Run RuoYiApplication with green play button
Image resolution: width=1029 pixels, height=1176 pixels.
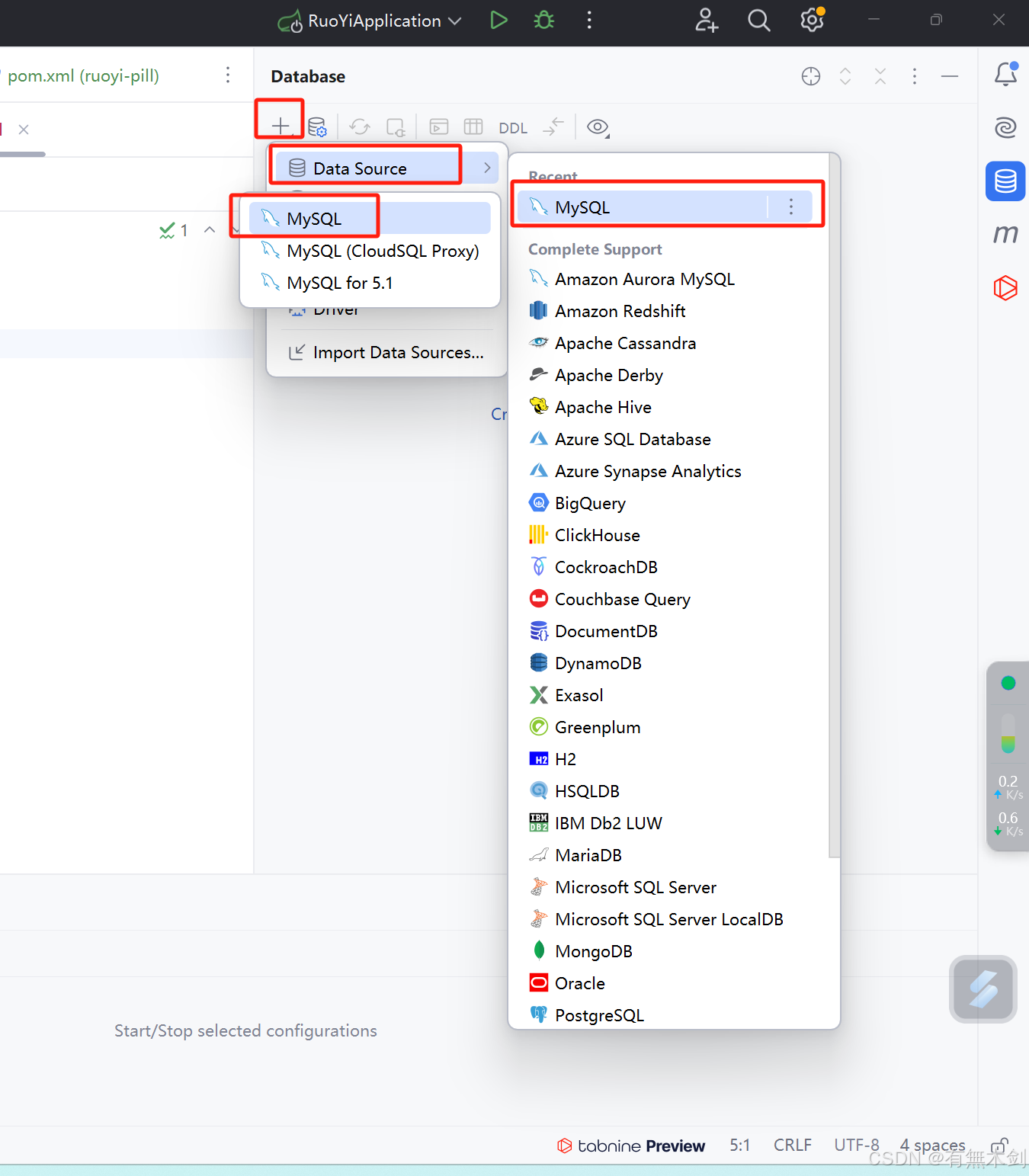tap(498, 21)
